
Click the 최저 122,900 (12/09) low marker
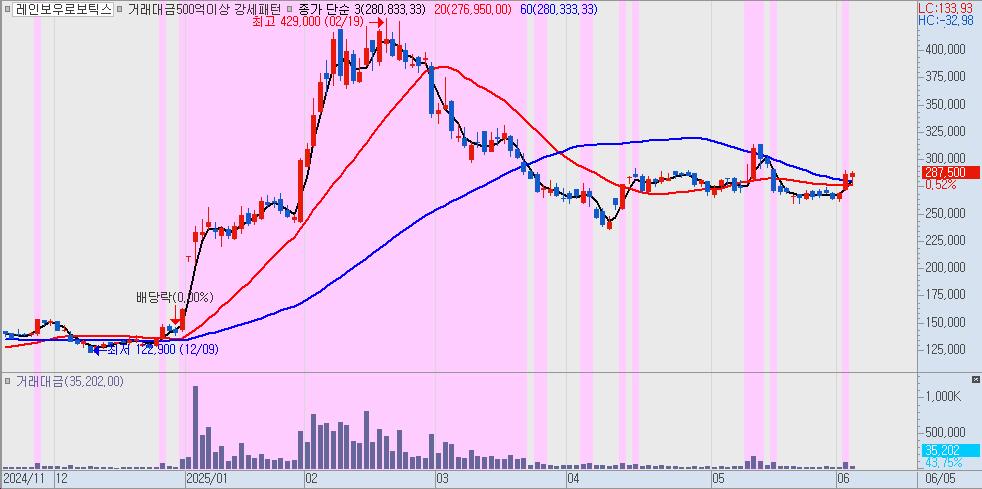click(x=162, y=349)
